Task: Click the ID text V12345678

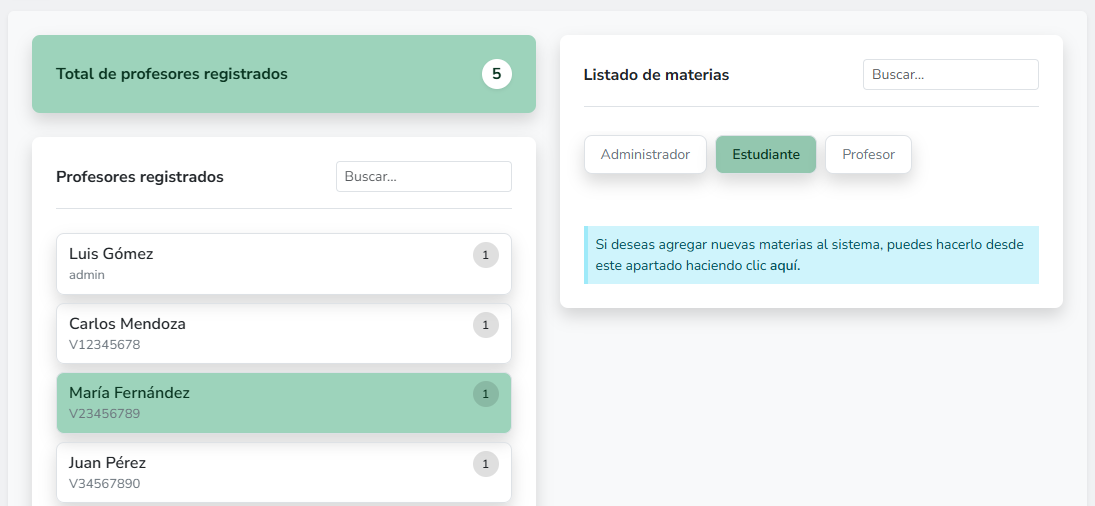Action: (105, 345)
